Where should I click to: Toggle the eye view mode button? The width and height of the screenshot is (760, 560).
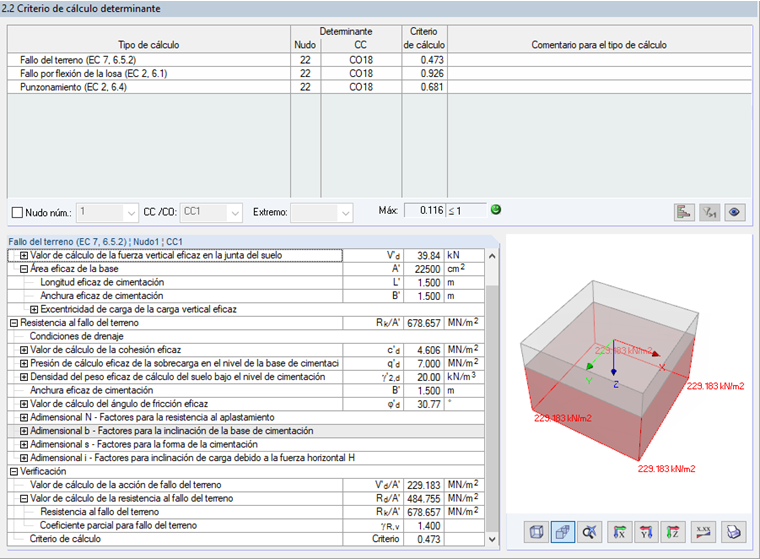734,212
